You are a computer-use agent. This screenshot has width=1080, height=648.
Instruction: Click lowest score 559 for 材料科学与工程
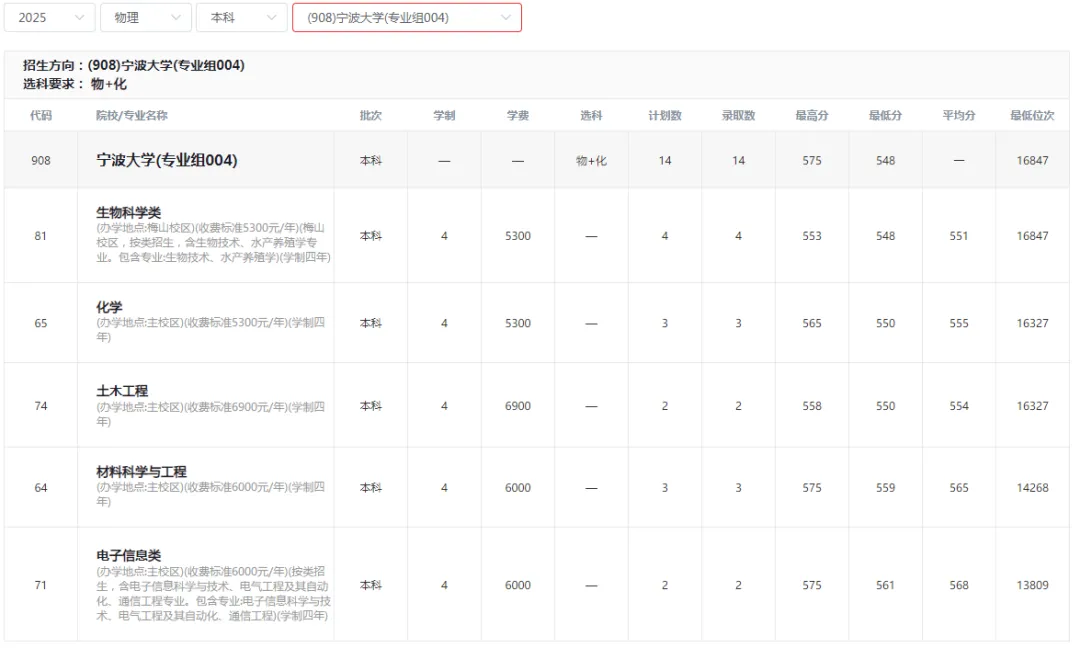886,488
